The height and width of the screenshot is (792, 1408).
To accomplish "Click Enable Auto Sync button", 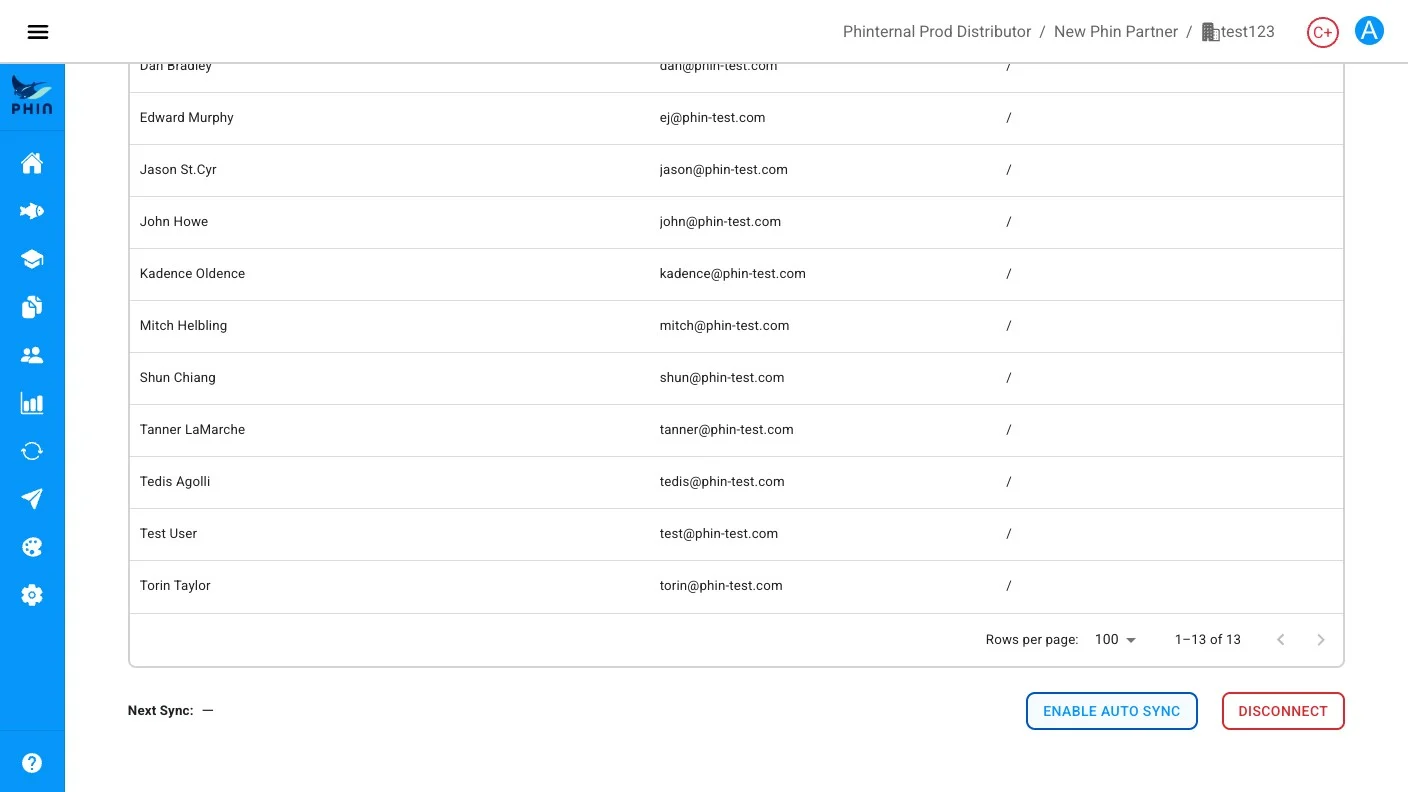I will tap(1112, 711).
